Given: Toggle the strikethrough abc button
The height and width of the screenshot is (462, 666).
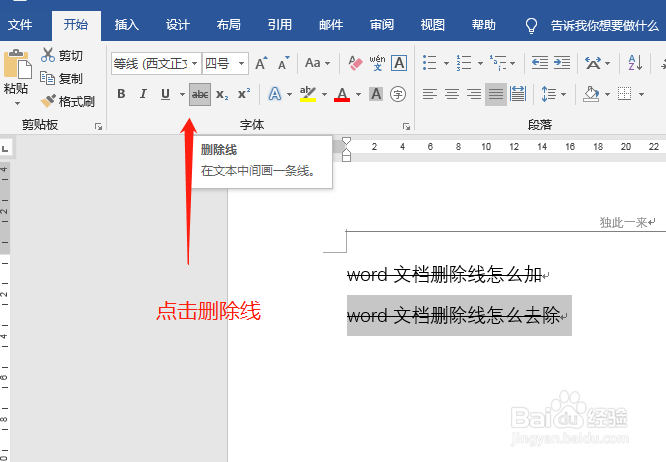Looking at the screenshot, I should [x=200, y=94].
